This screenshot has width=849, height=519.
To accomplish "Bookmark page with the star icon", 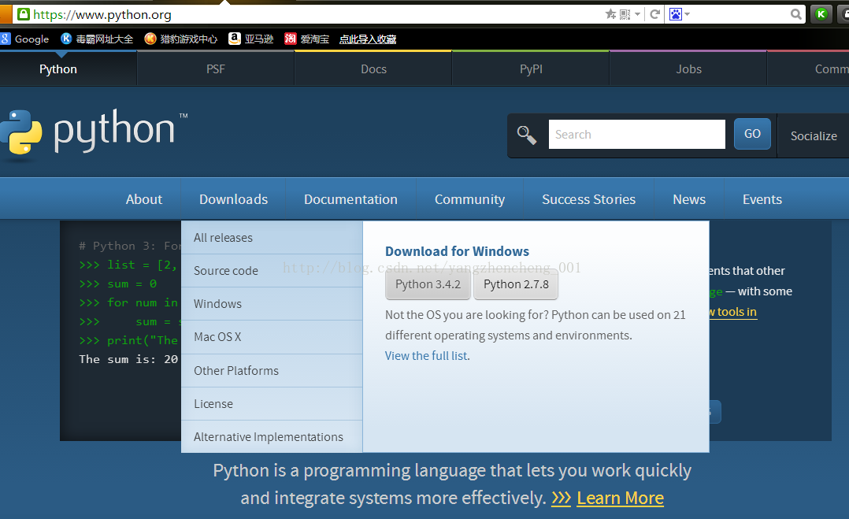I will (x=610, y=15).
